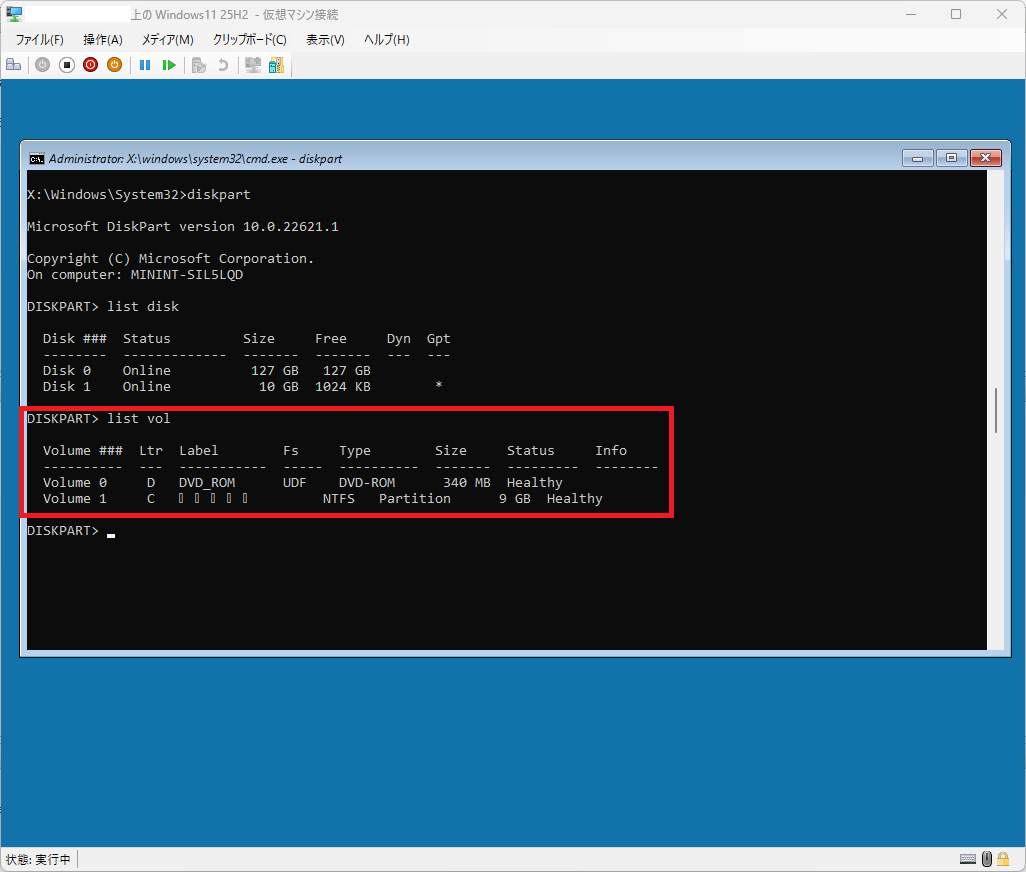Pause the virtual machine
This screenshot has width=1026, height=872.
click(x=145, y=65)
